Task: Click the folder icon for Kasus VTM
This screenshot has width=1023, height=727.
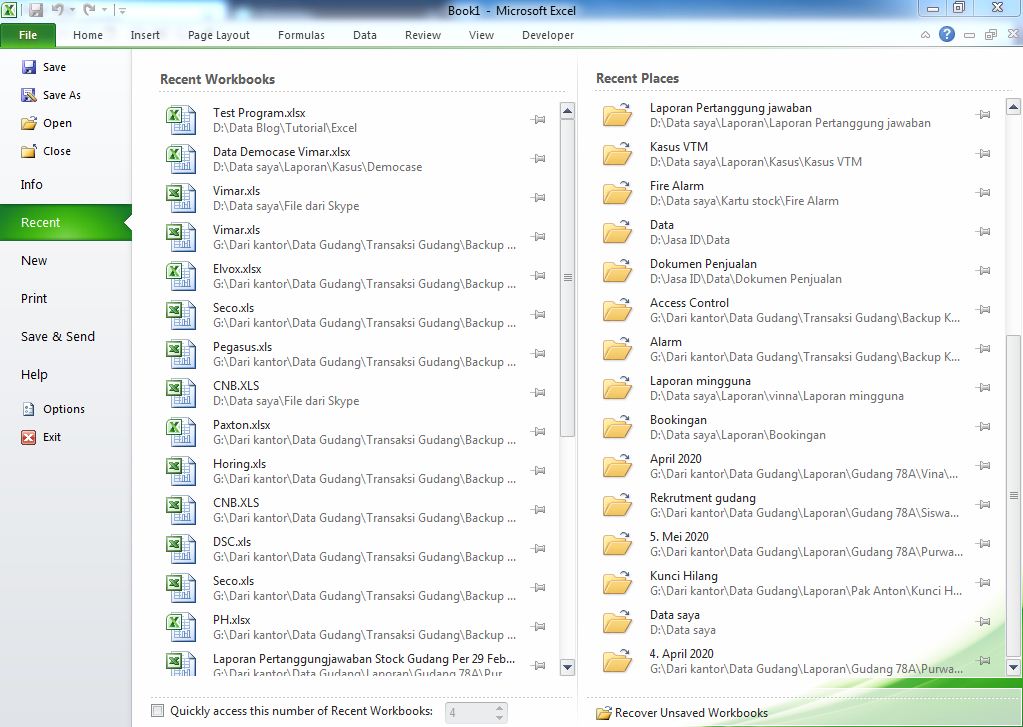Action: click(x=617, y=153)
